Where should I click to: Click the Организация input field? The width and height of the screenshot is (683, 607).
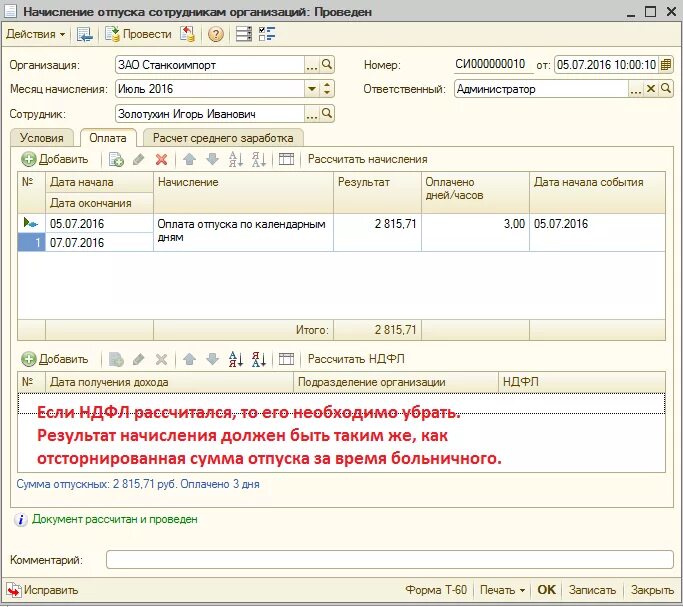tap(210, 65)
